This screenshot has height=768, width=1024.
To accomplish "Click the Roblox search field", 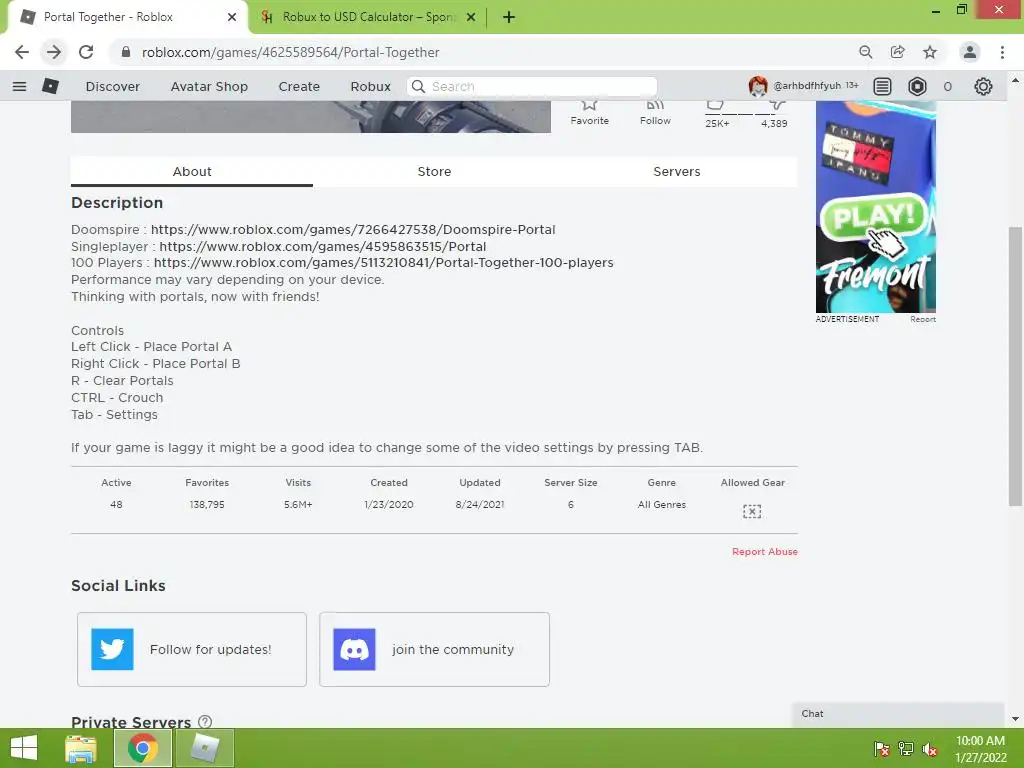I will [x=532, y=86].
